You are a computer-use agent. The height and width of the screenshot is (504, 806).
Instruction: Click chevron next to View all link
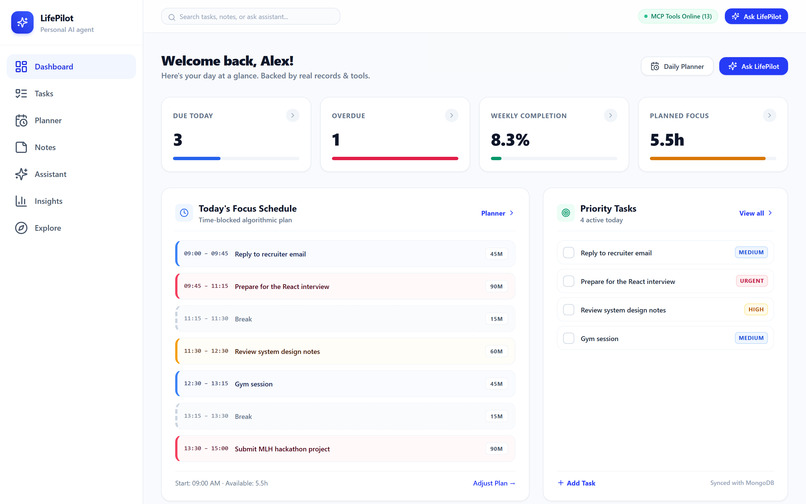click(770, 213)
